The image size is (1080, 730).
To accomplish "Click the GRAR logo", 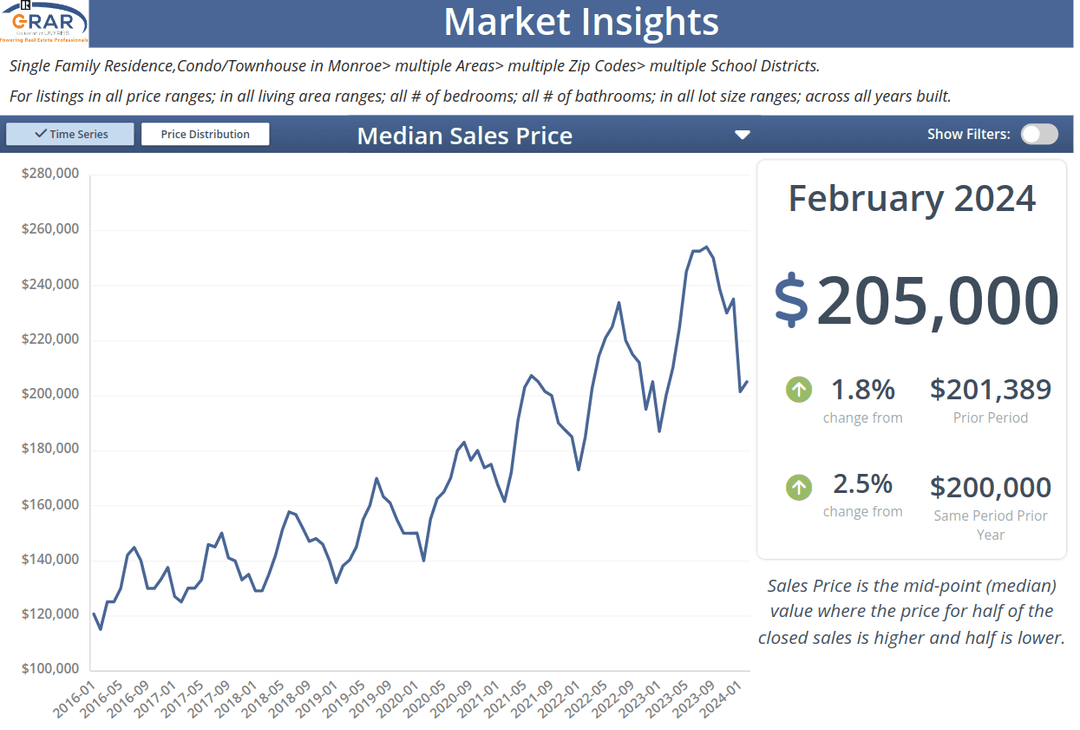I will point(44,23).
